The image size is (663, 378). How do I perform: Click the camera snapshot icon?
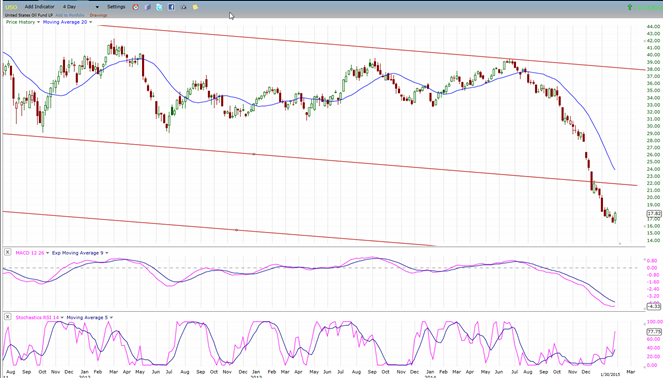point(184,7)
